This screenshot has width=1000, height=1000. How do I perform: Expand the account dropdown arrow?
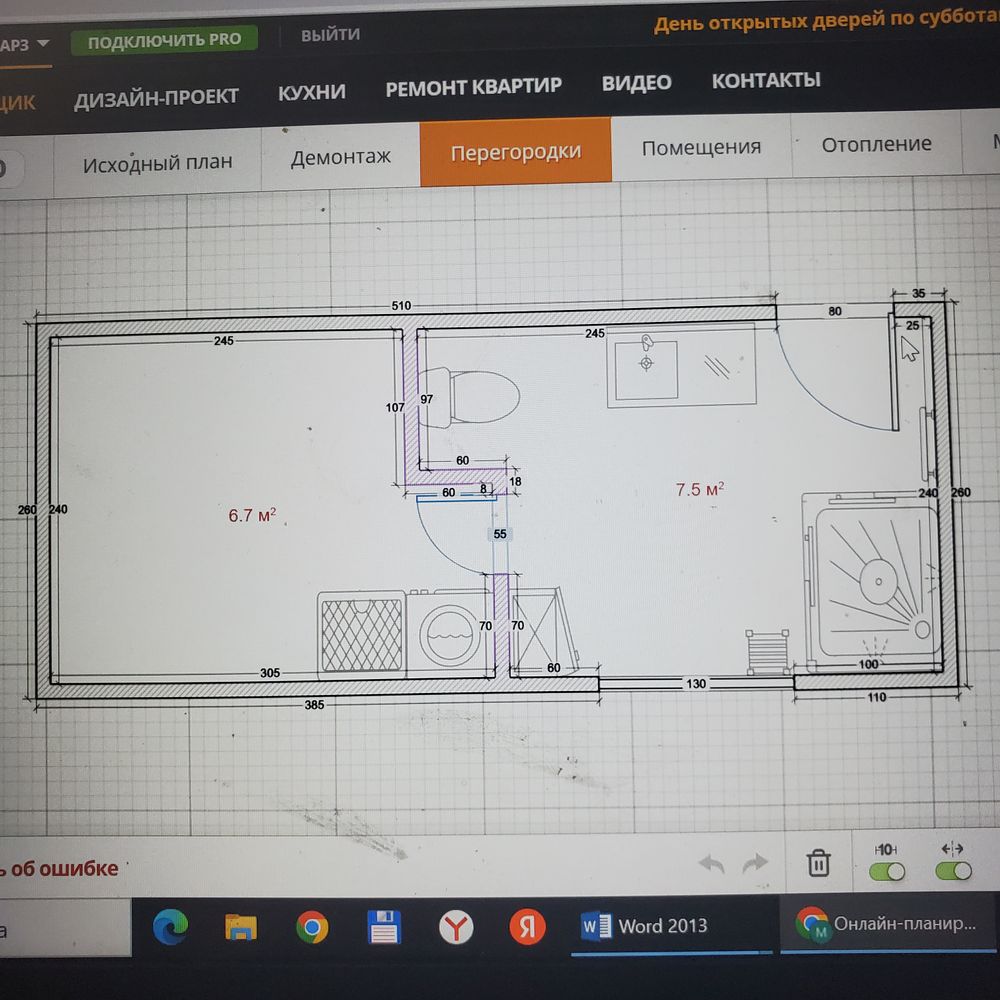pos(44,45)
